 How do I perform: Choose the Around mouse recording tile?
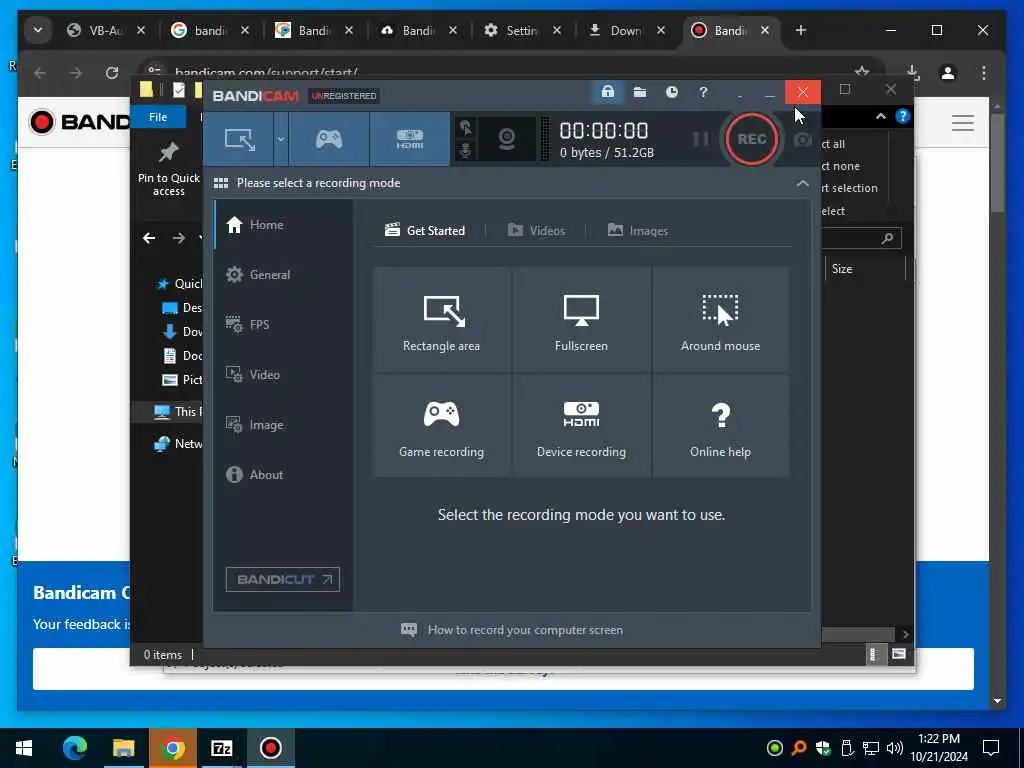(x=720, y=320)
